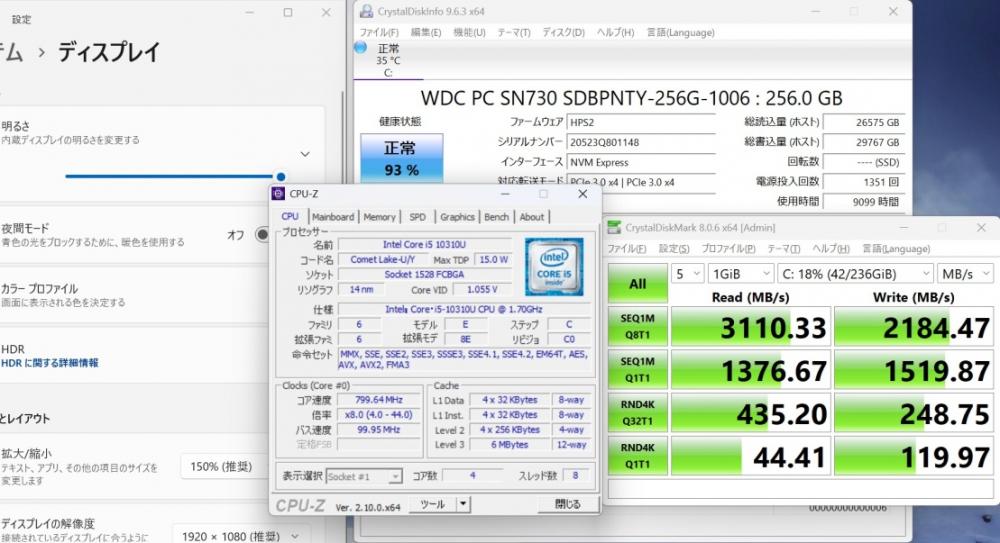Open CrystalDiskMark プロファイル(P) menu
This screenshot has height=543, width=1000.
click(x=728, y=249)
